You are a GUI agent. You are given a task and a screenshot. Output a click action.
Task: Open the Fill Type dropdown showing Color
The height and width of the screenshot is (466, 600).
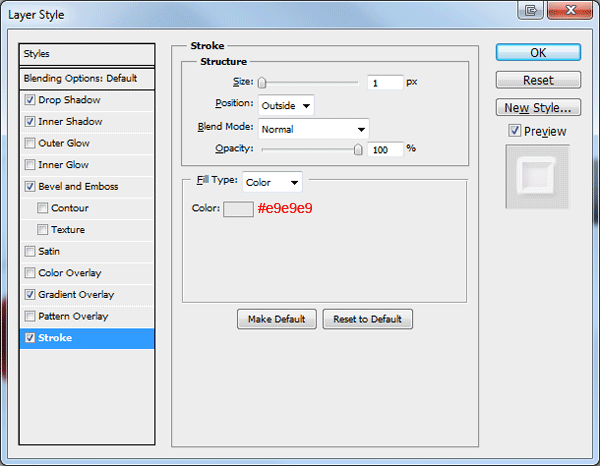[272, 182]
